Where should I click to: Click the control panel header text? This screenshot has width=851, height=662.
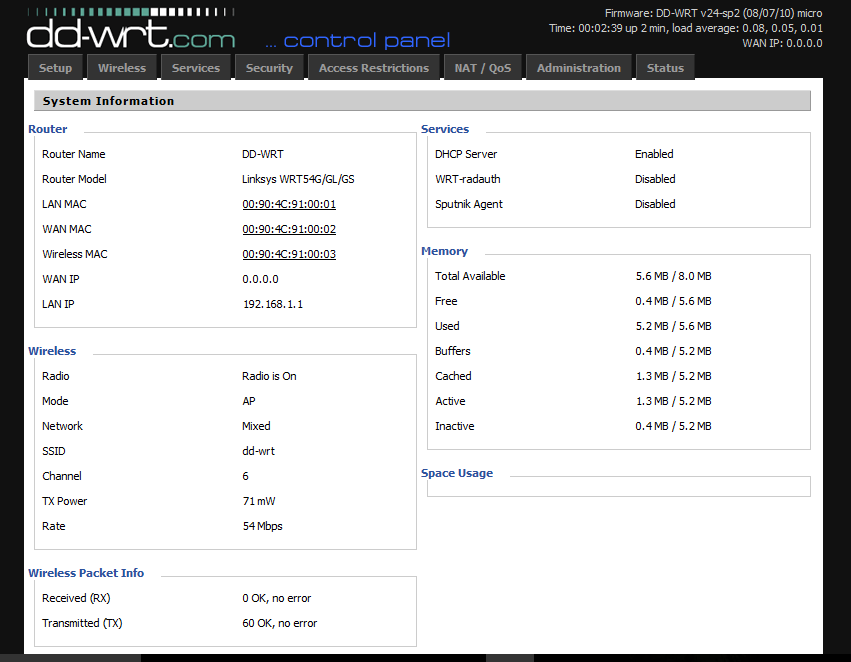[x=360, y=40]
